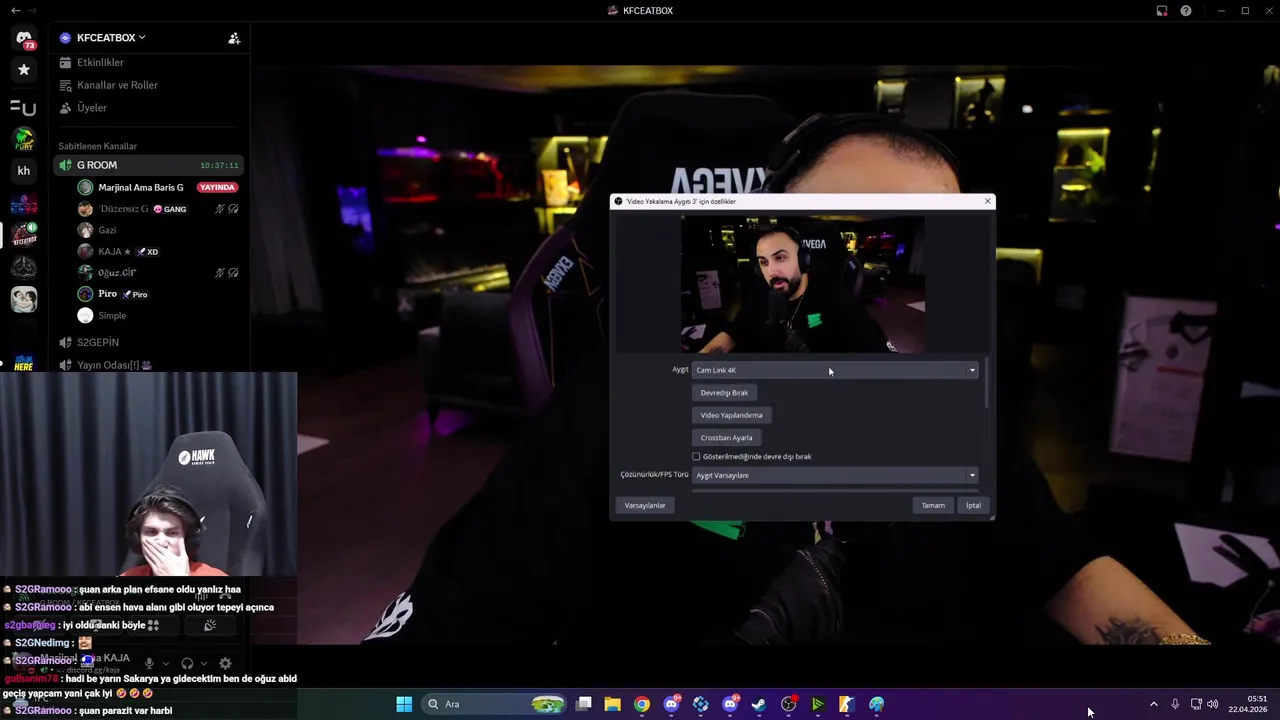The height and width of the screenshot is (720, 1280).
Task: Open the help question mark icon
Action: [1186, 11]
